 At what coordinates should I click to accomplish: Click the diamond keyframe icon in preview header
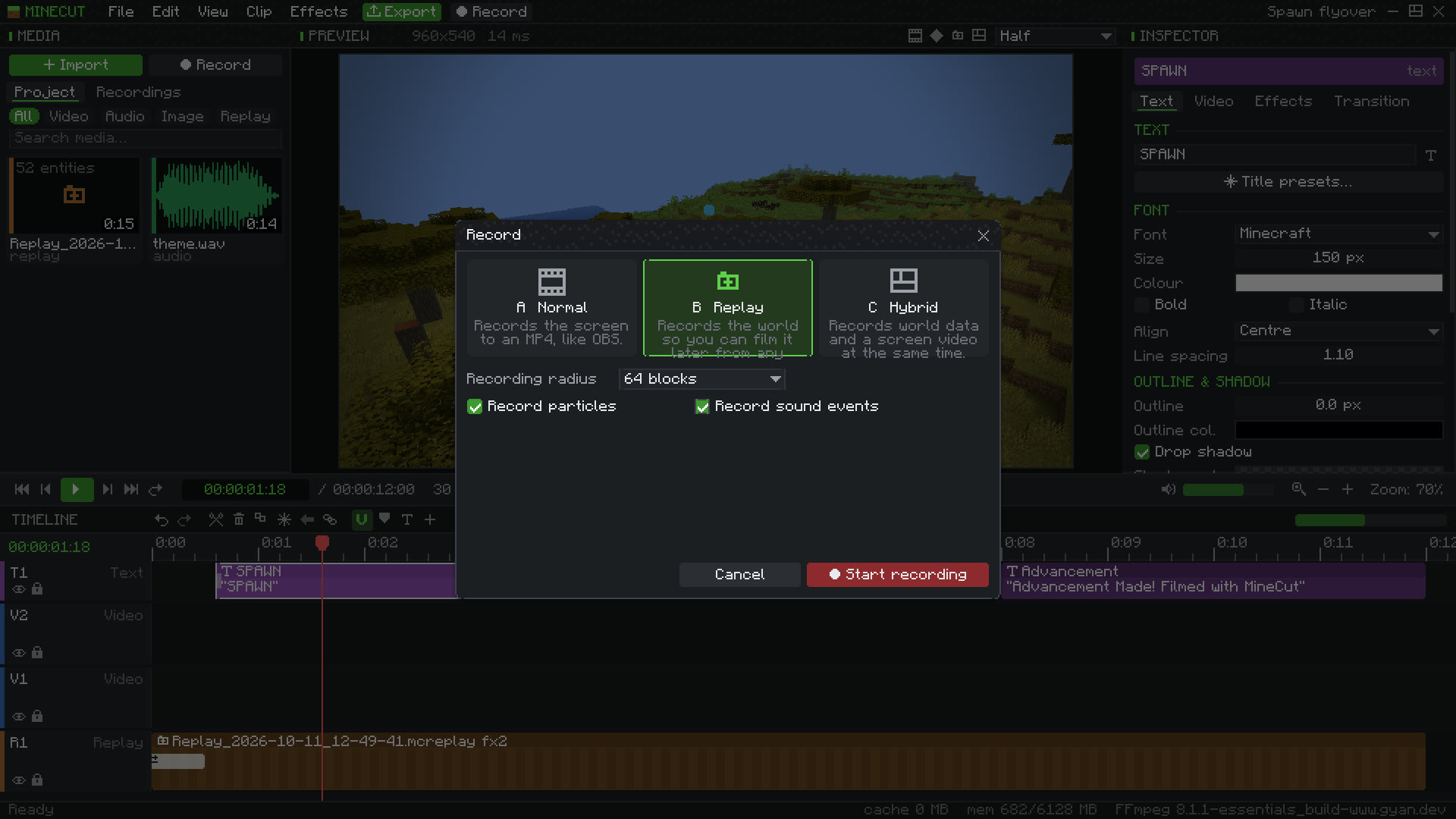(x=937, y=36)
